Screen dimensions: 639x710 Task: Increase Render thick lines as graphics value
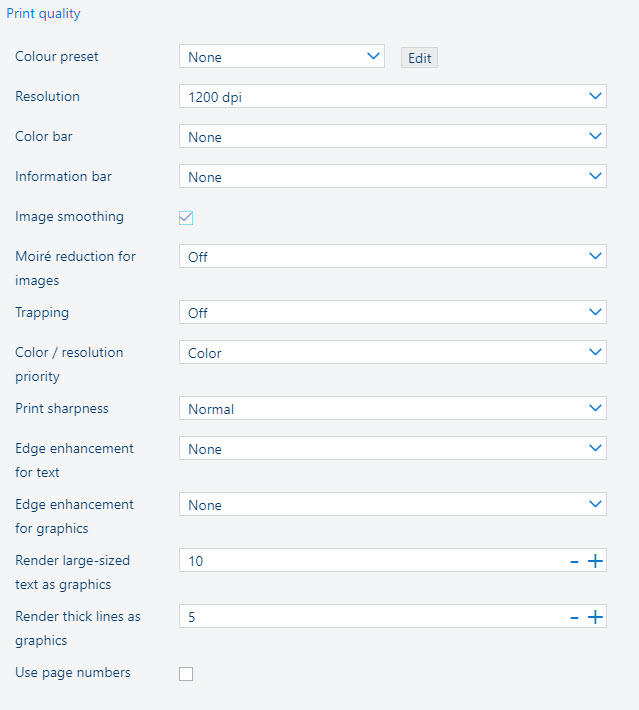click(x=596, y=617)
